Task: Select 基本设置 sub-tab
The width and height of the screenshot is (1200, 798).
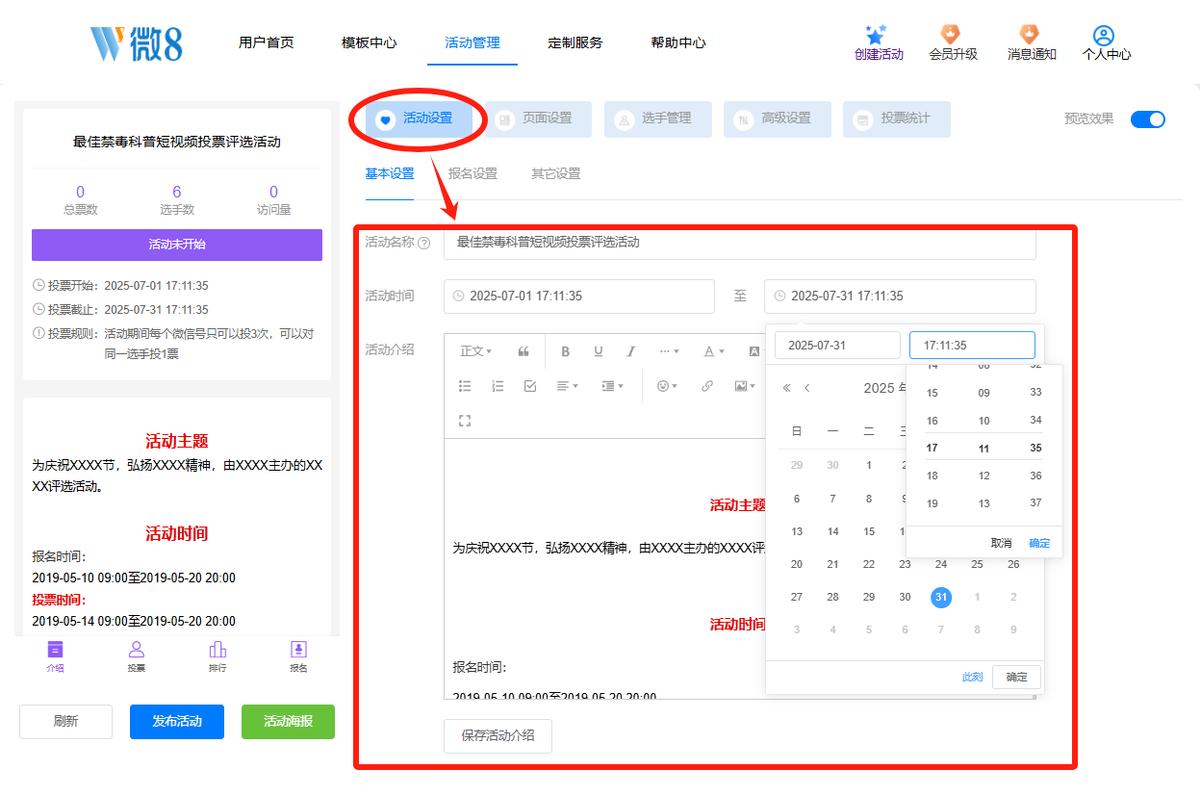Action: pyautogui.click(x=389, y=173)
